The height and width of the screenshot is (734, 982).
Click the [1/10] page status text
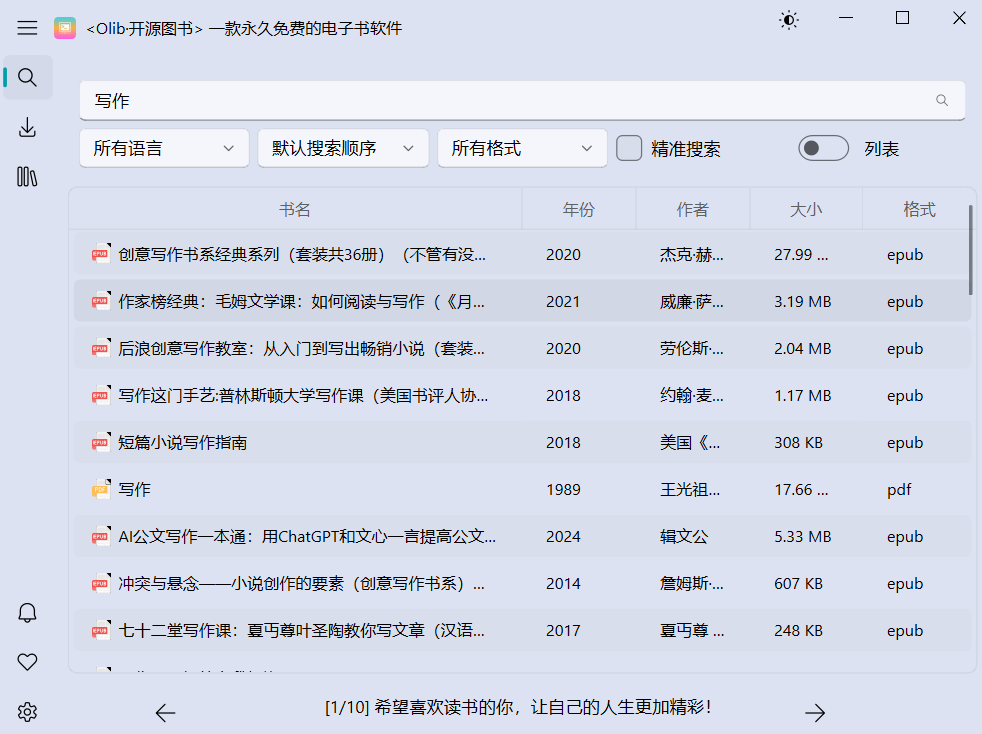[518, 707]
